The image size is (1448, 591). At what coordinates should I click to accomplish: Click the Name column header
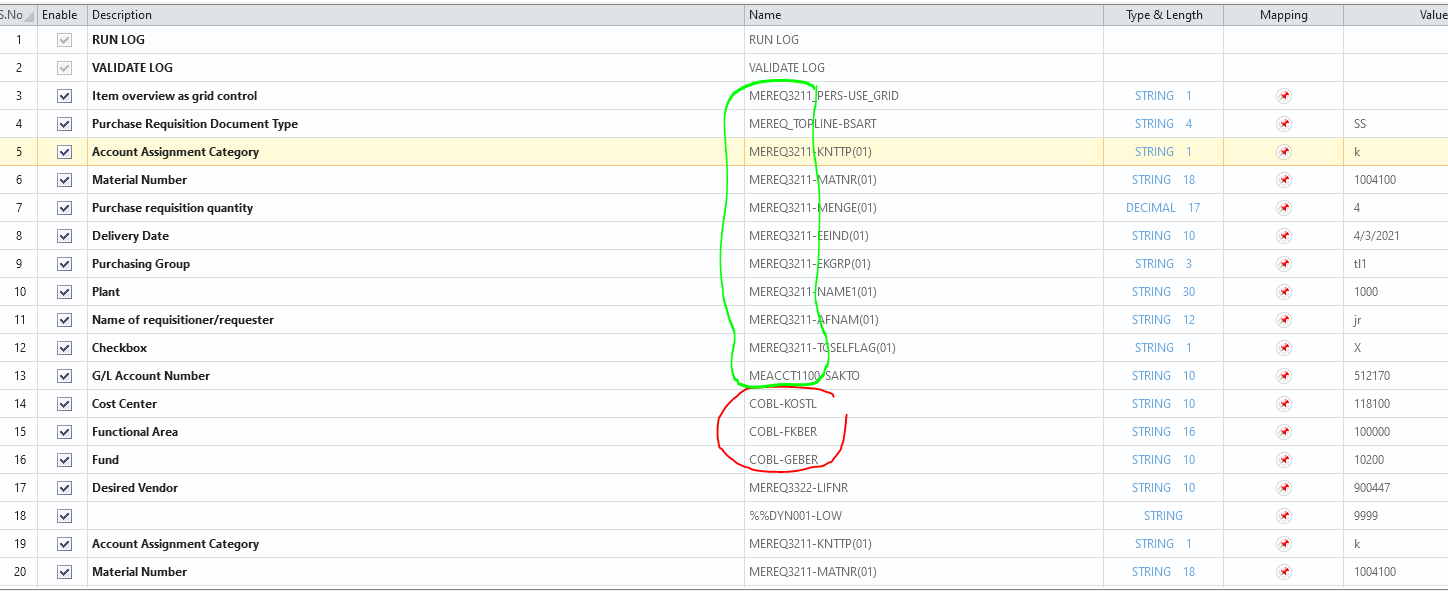pyautogui.click(x=765, y=15)
